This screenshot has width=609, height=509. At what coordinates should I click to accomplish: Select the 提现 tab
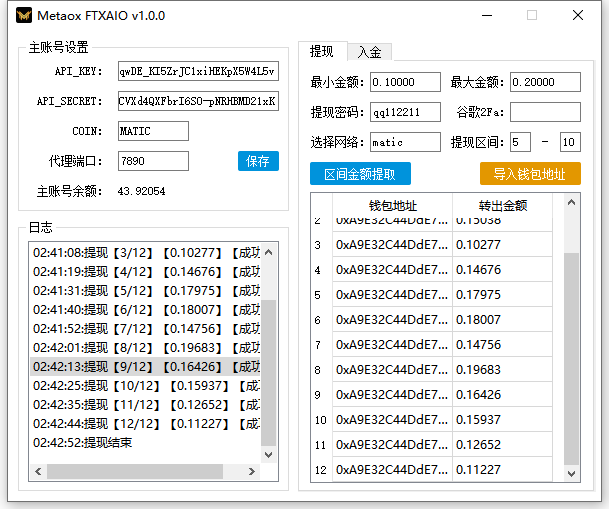[x=322, y=52]
